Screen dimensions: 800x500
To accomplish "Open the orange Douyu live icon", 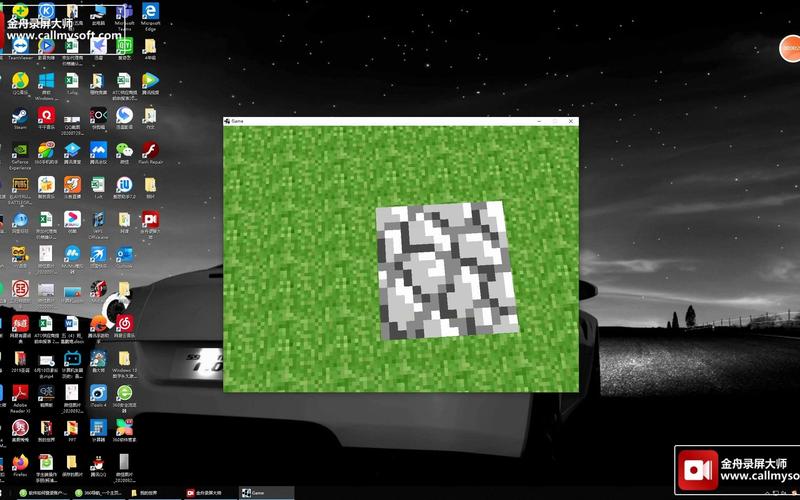I will (72, 185).
